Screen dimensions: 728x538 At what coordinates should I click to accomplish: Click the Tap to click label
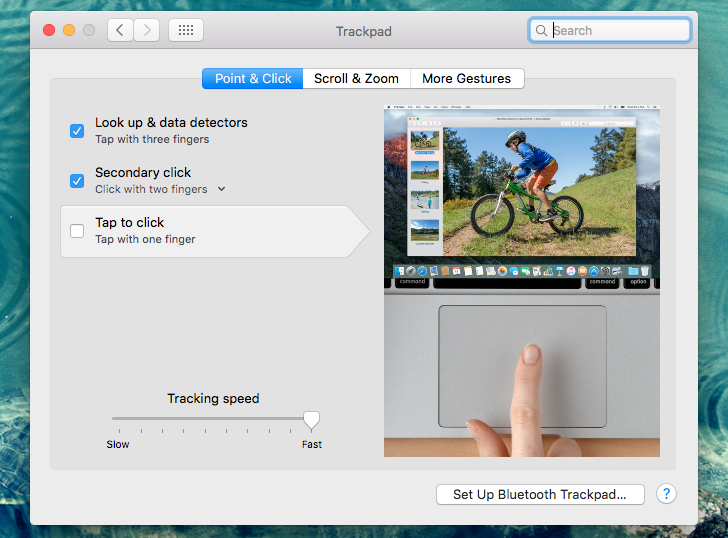[130, 223]
